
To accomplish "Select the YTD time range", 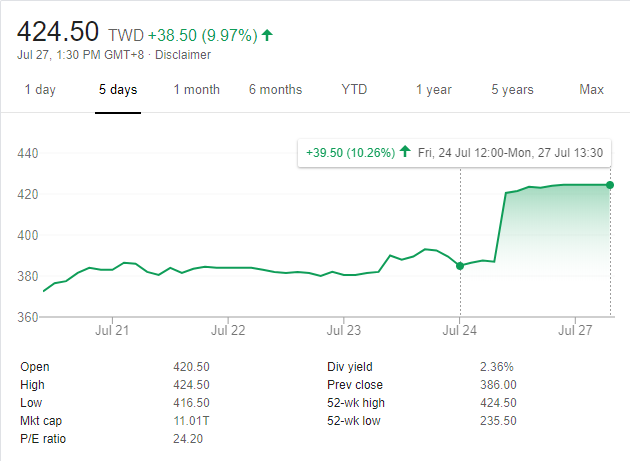I will pyautogui.click(x=354, y=90).
